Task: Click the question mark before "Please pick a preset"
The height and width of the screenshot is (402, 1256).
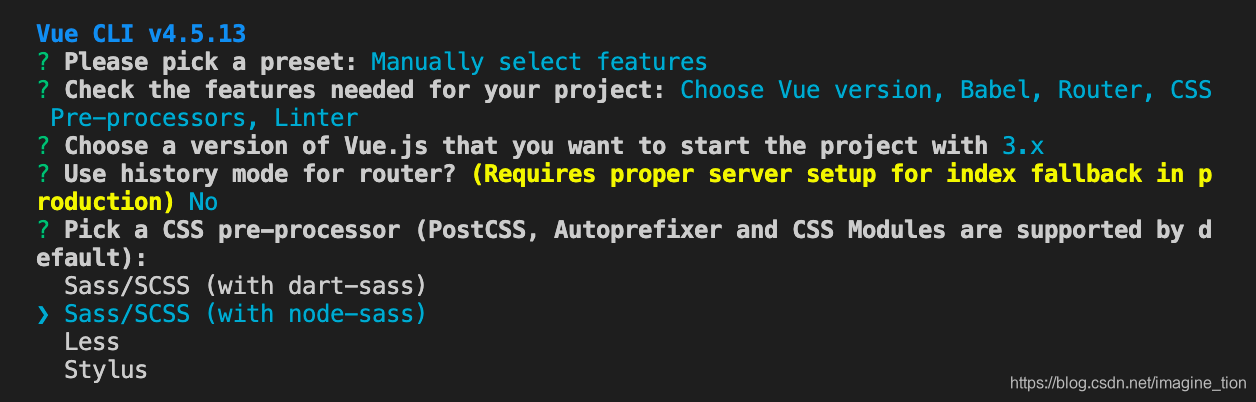Action: (x=43, y=62)
